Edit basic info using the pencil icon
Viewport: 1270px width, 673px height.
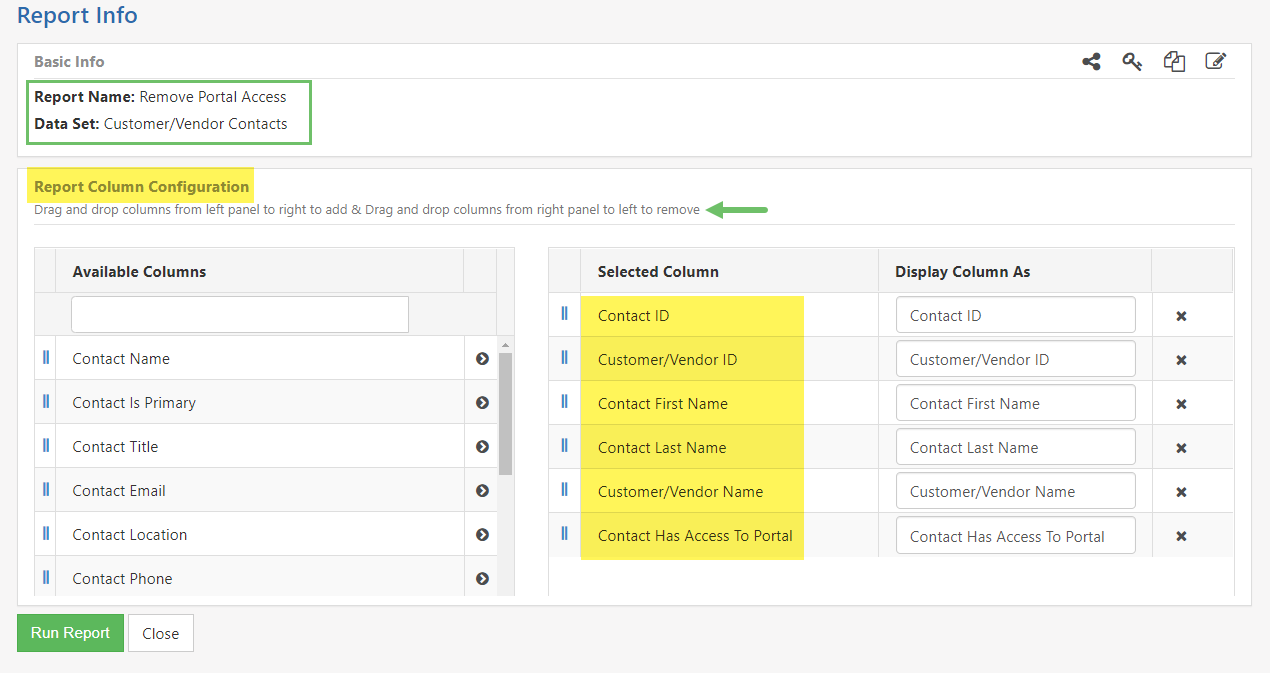point(1216,61)
